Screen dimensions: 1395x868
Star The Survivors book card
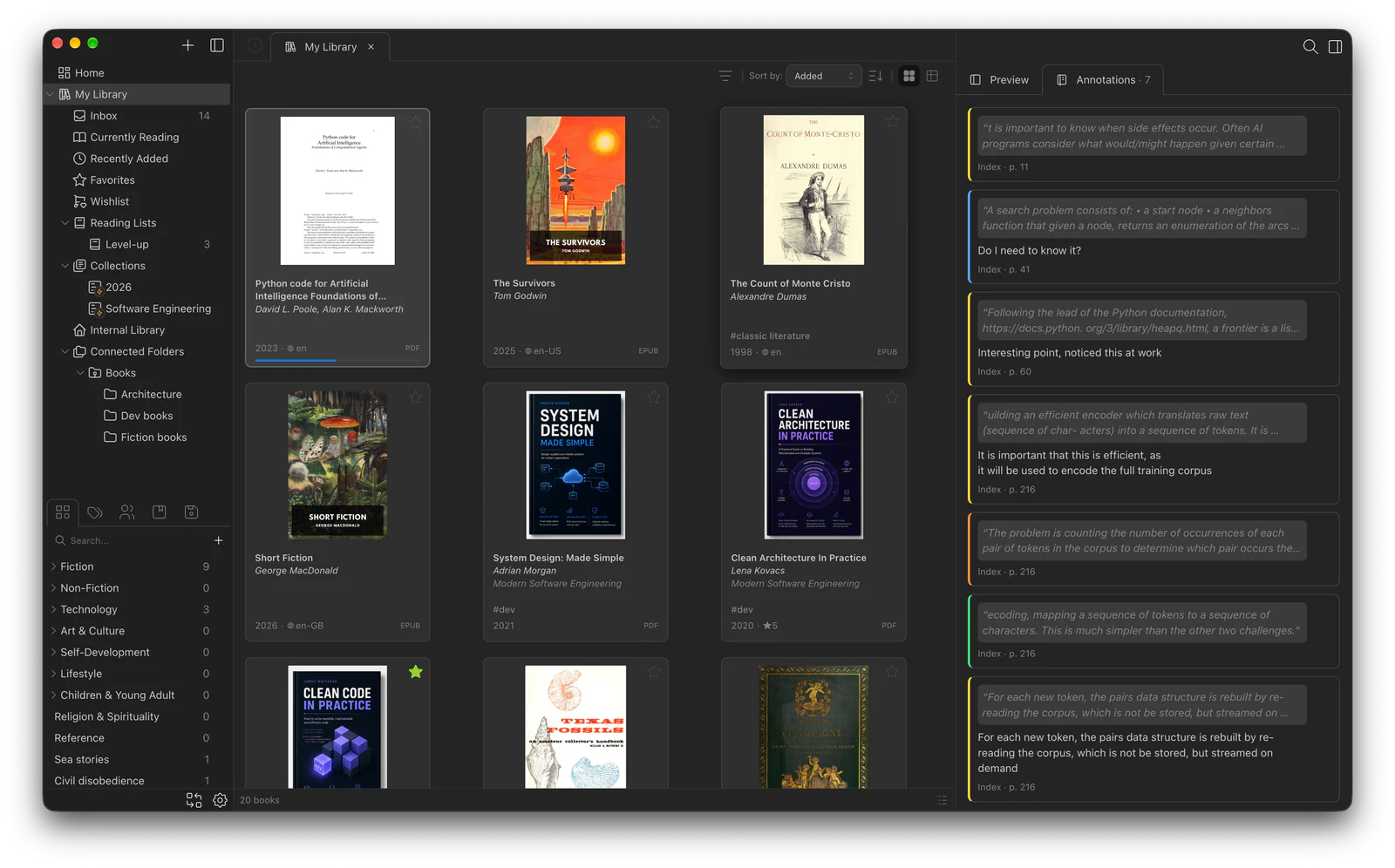click(654, 123)
